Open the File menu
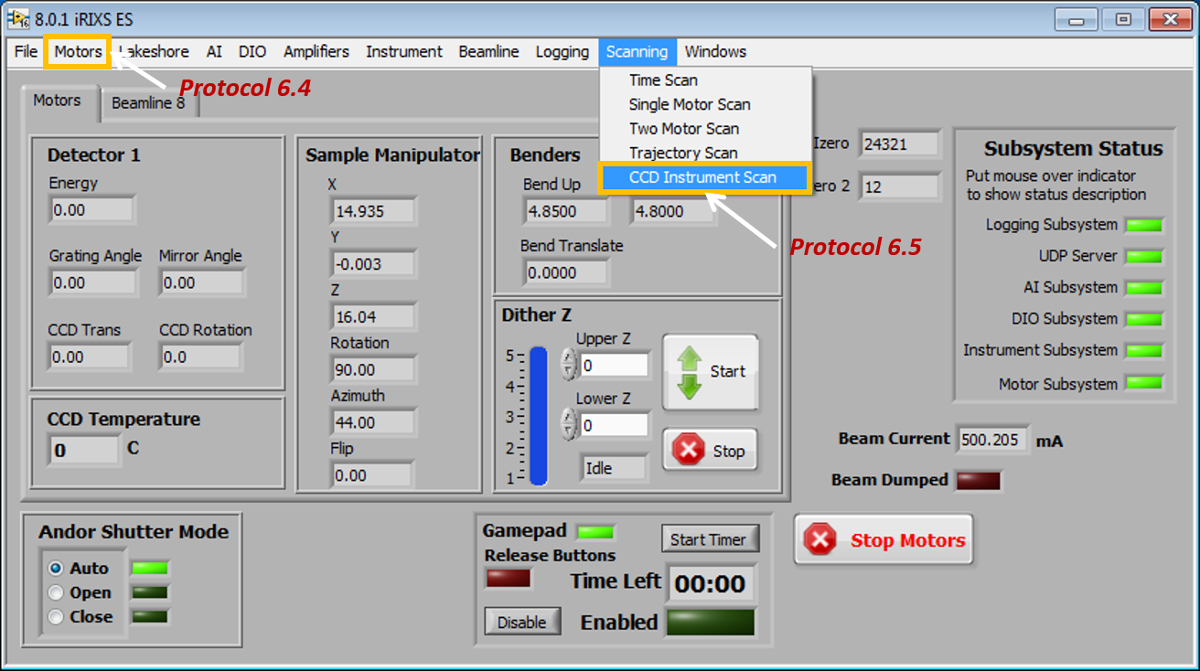This screenshot has height=671, width=1200. (x=26, y=52)
